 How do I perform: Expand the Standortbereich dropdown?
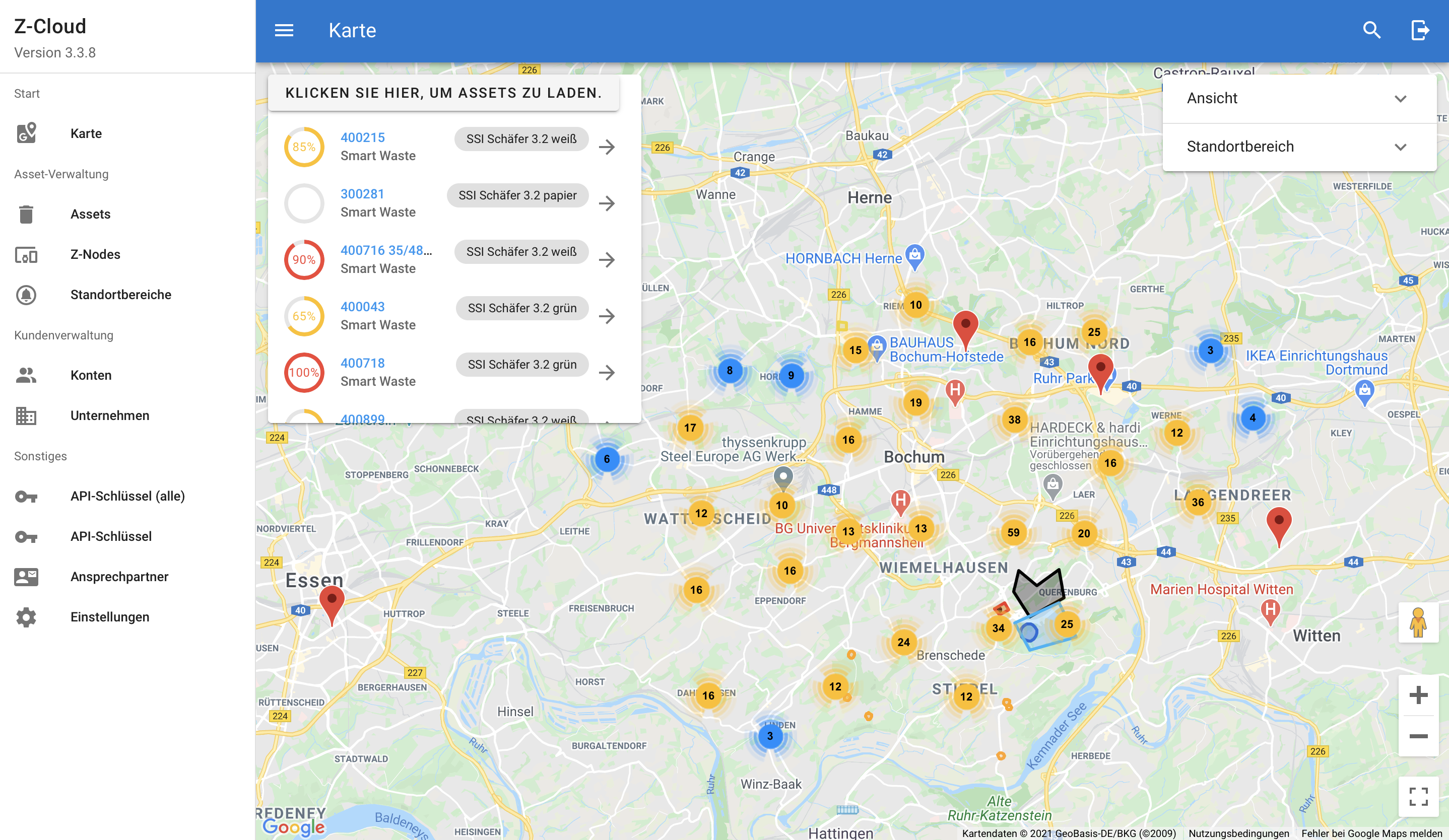pos(1298,147)
